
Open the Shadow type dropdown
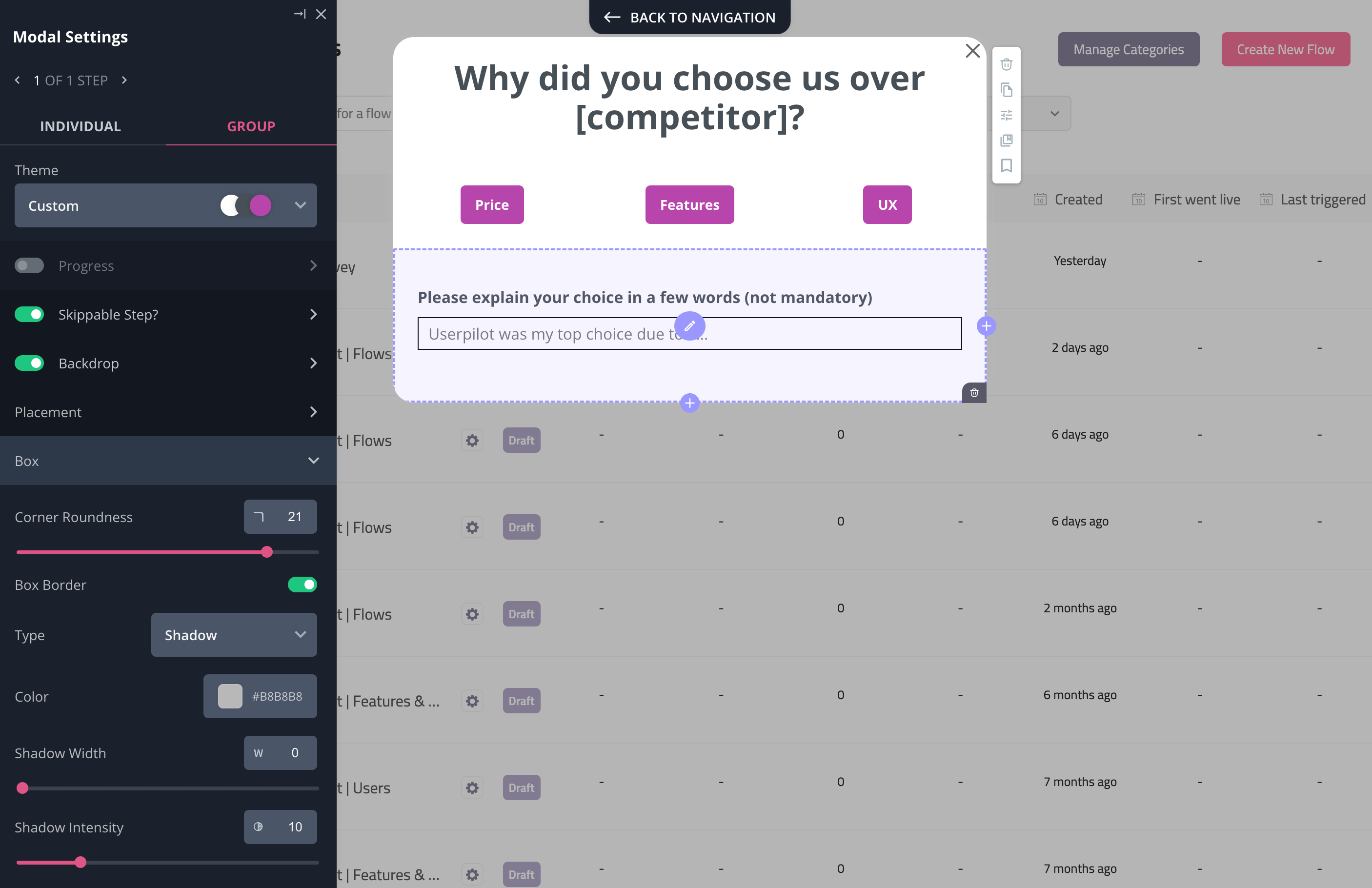pyautogui.click(x=234, y=634)
